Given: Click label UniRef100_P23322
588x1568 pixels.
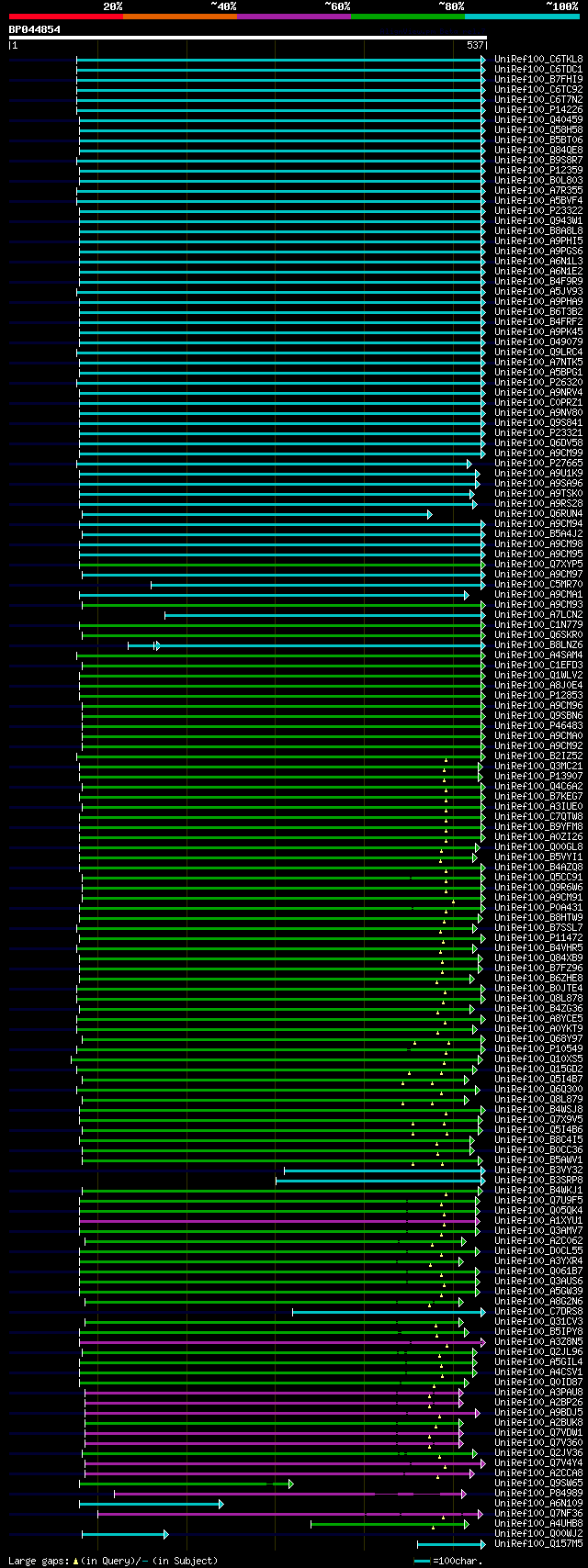Looking at the screenshot, I should 538,210.
